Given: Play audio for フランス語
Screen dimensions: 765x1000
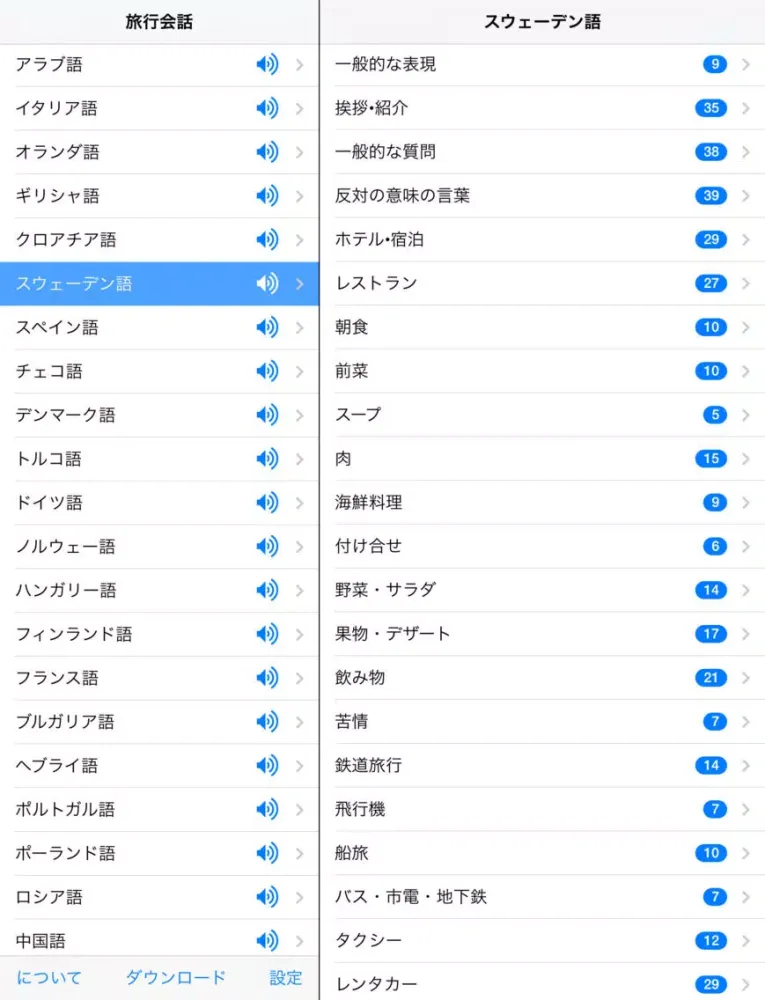Looking at the screenshot, I should click(x=267, y=678).
